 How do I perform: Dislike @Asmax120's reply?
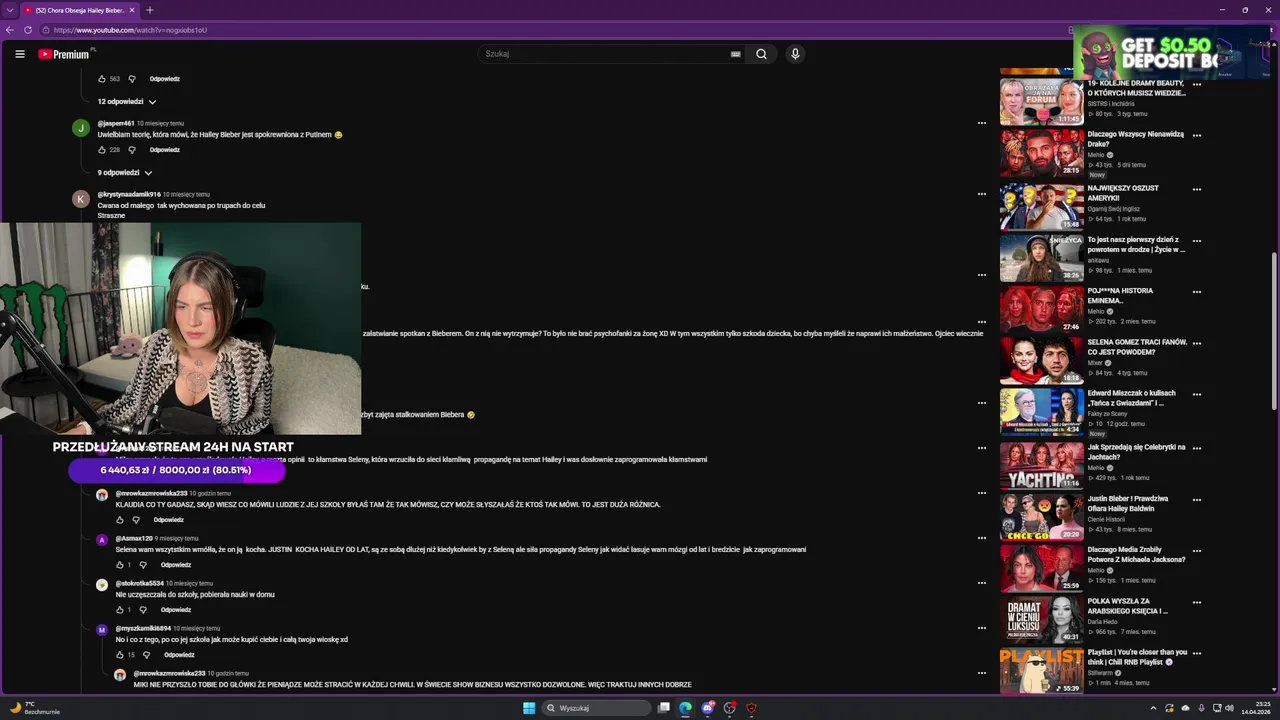click(x=143, y=565)
